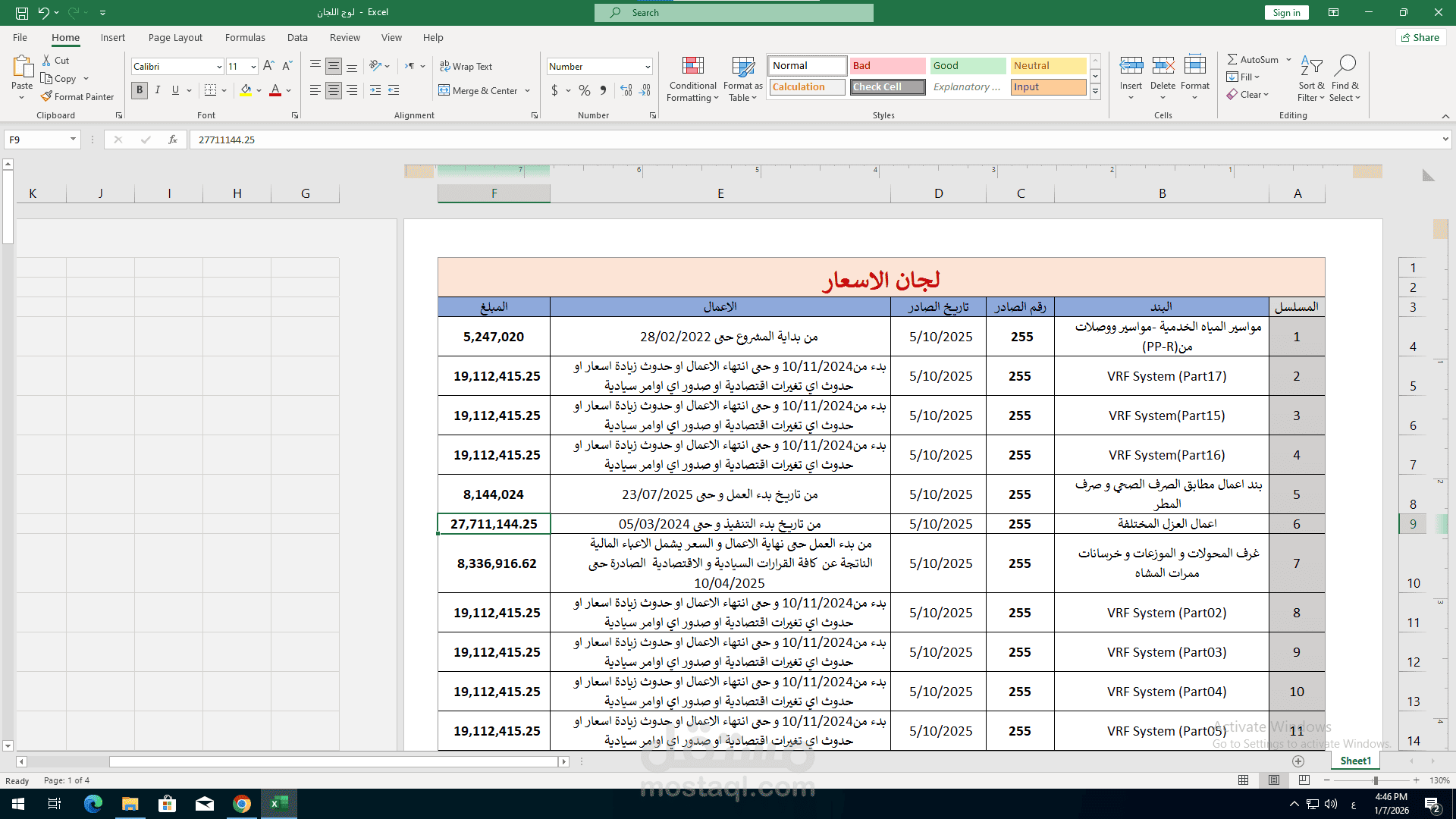Click the Delete cells icon
This screenshot has height=819, width=1456.
tap(1163, 66)
